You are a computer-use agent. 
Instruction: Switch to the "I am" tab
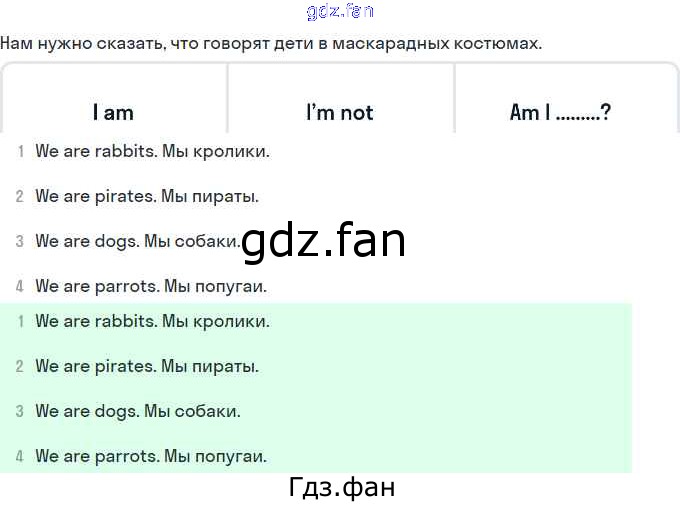point(113,112)
